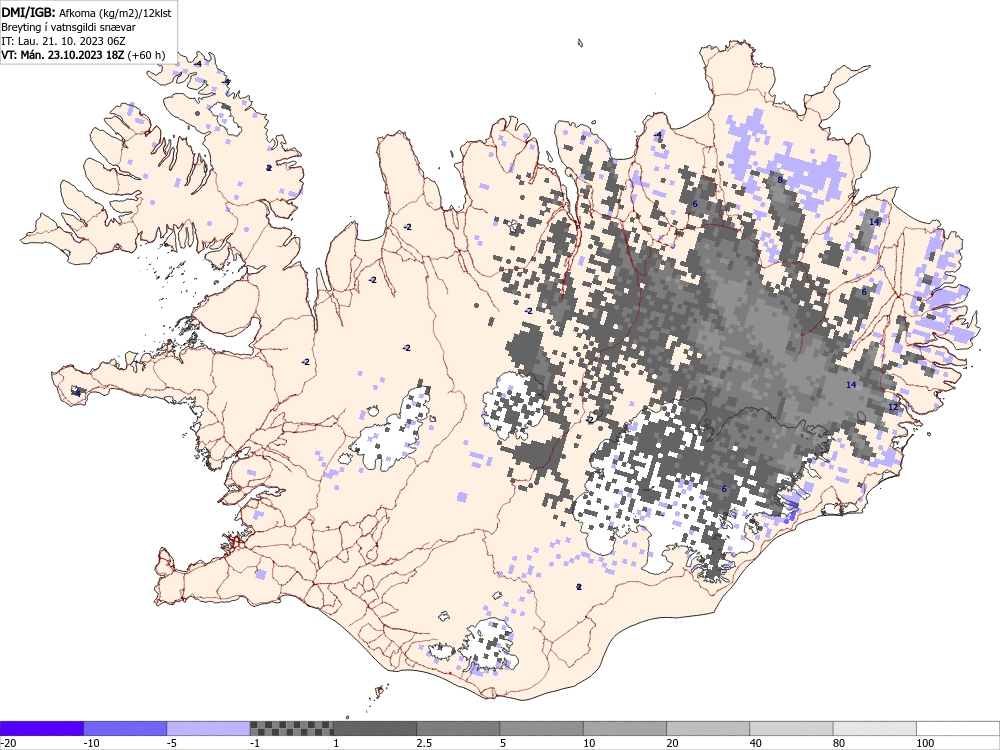Click the 'IT: Lau. 21. 10. 2023 06Z' line
Screen dimensions: 1000x750
coord(63,41)
